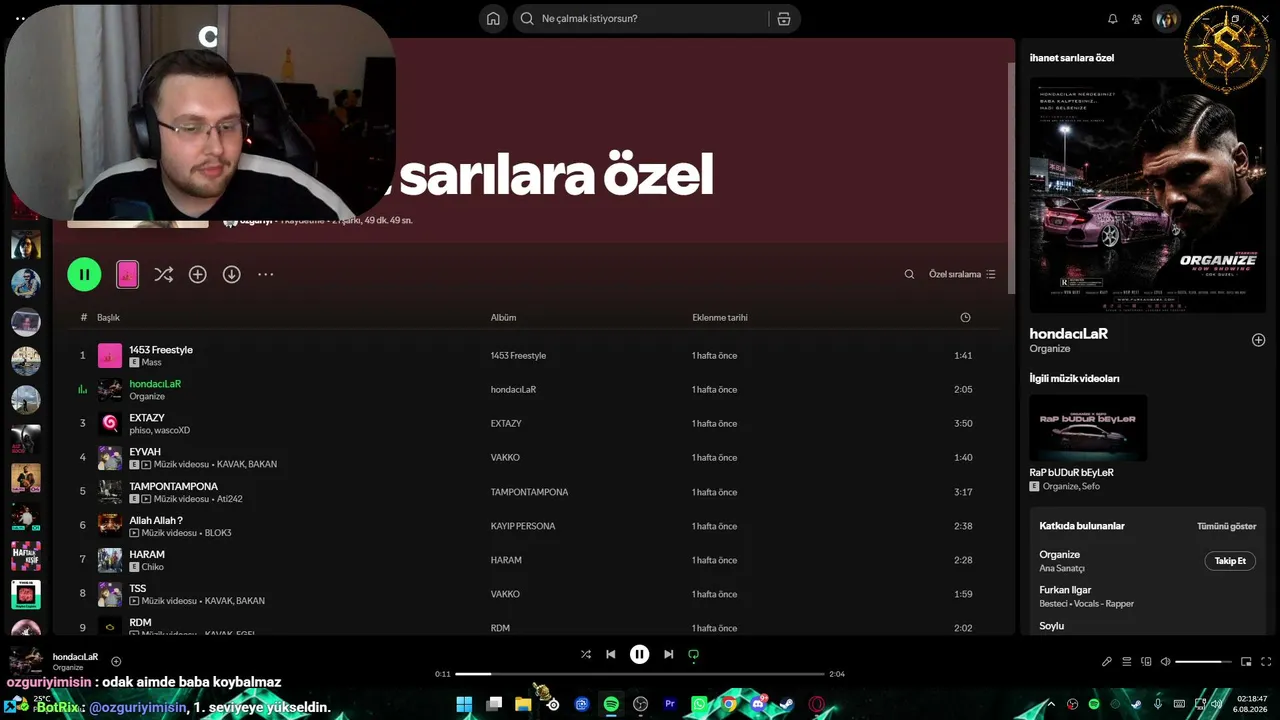Open the miniplayer icon
The image size is (1280, 720).
[1246, 661]
